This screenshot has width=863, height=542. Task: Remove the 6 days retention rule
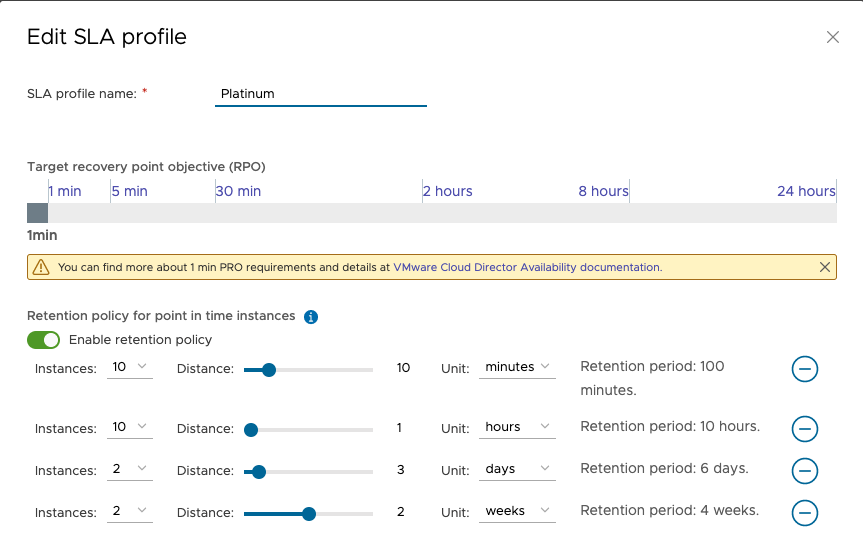[804, 471]
